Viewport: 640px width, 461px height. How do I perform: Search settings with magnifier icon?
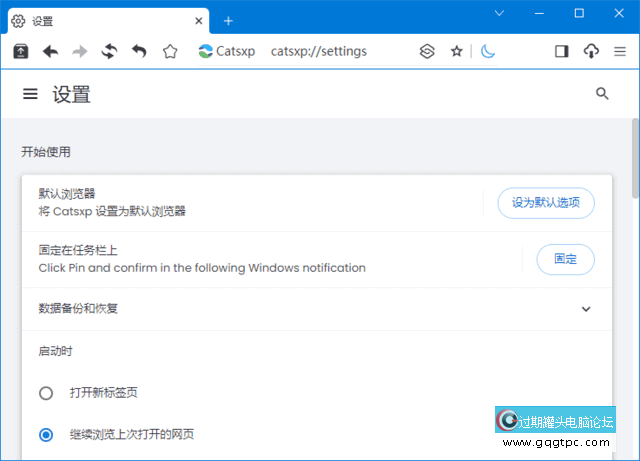click(x=602, y=94)
